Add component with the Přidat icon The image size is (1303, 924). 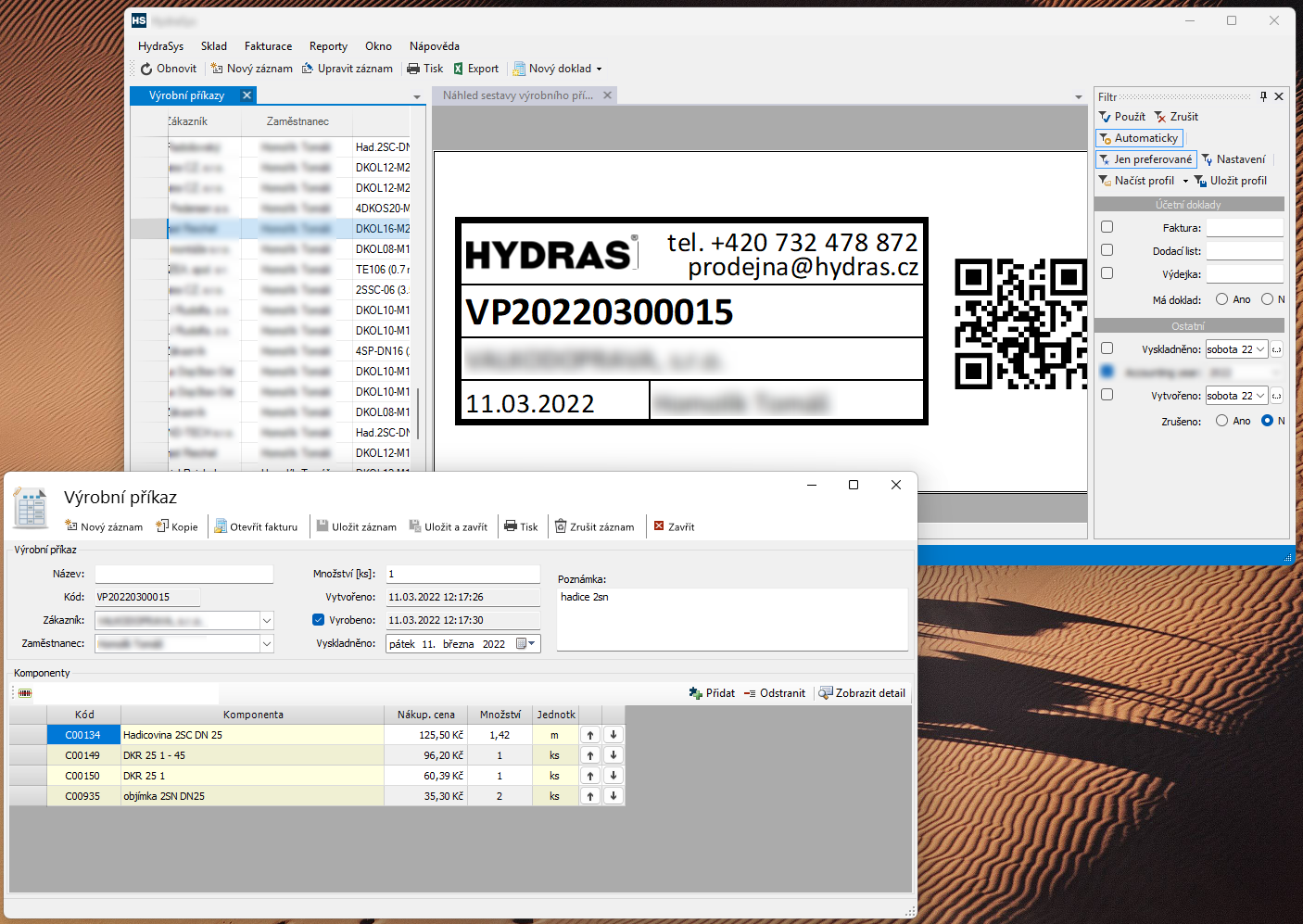click(x=695, y=693)
